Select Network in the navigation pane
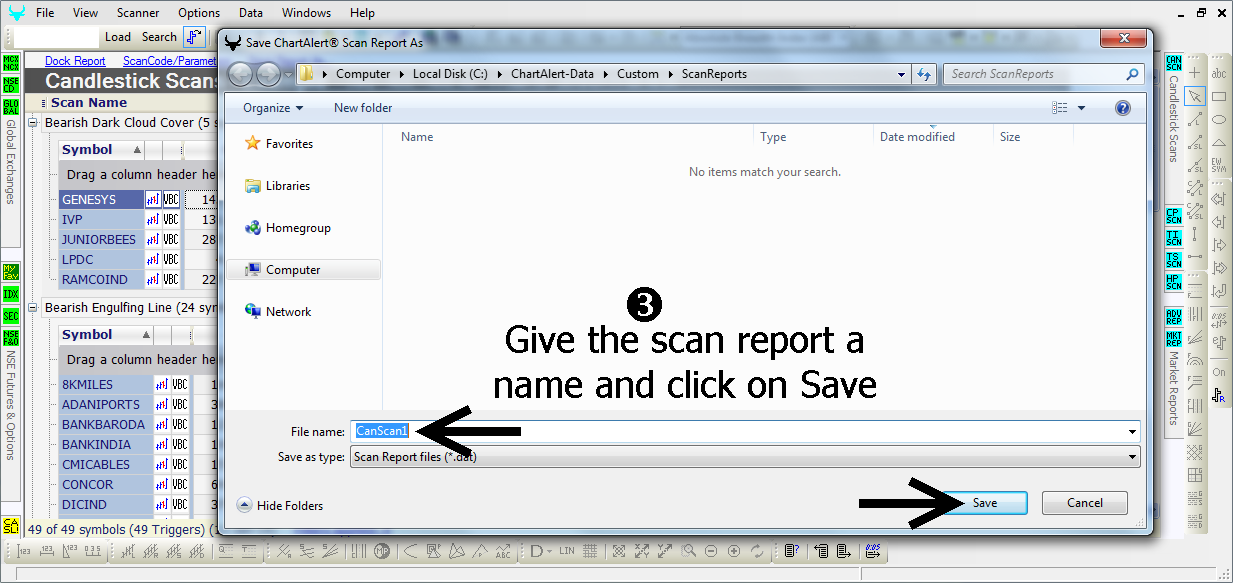 [289, 312]
